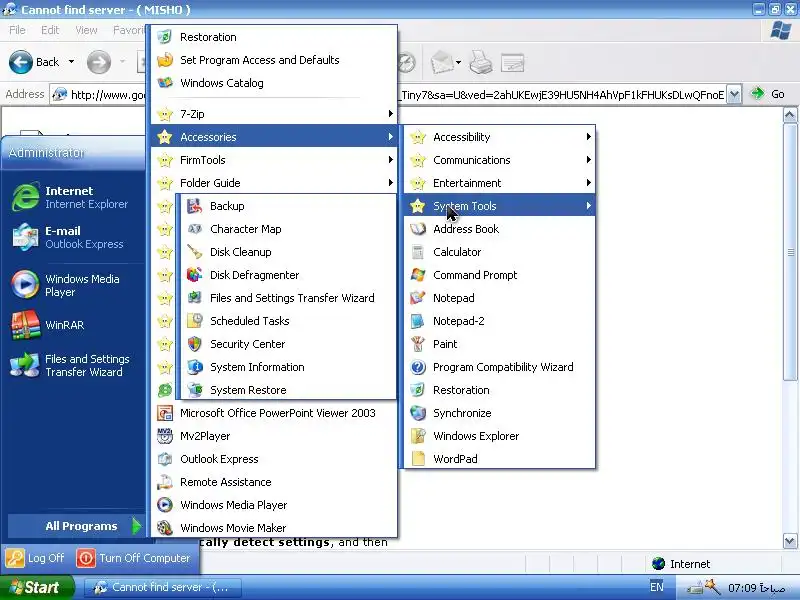800x600 pixels.
Task: Expand the Accessories submenu
Action: (274, 137)
